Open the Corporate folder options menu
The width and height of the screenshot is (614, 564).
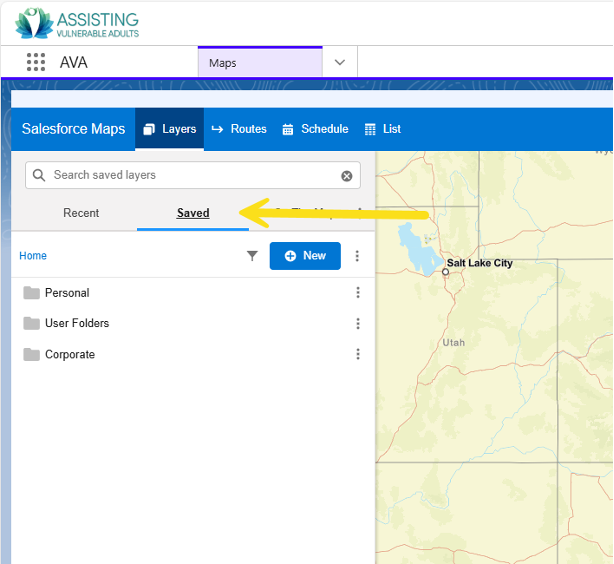click(x=358, y=354)
